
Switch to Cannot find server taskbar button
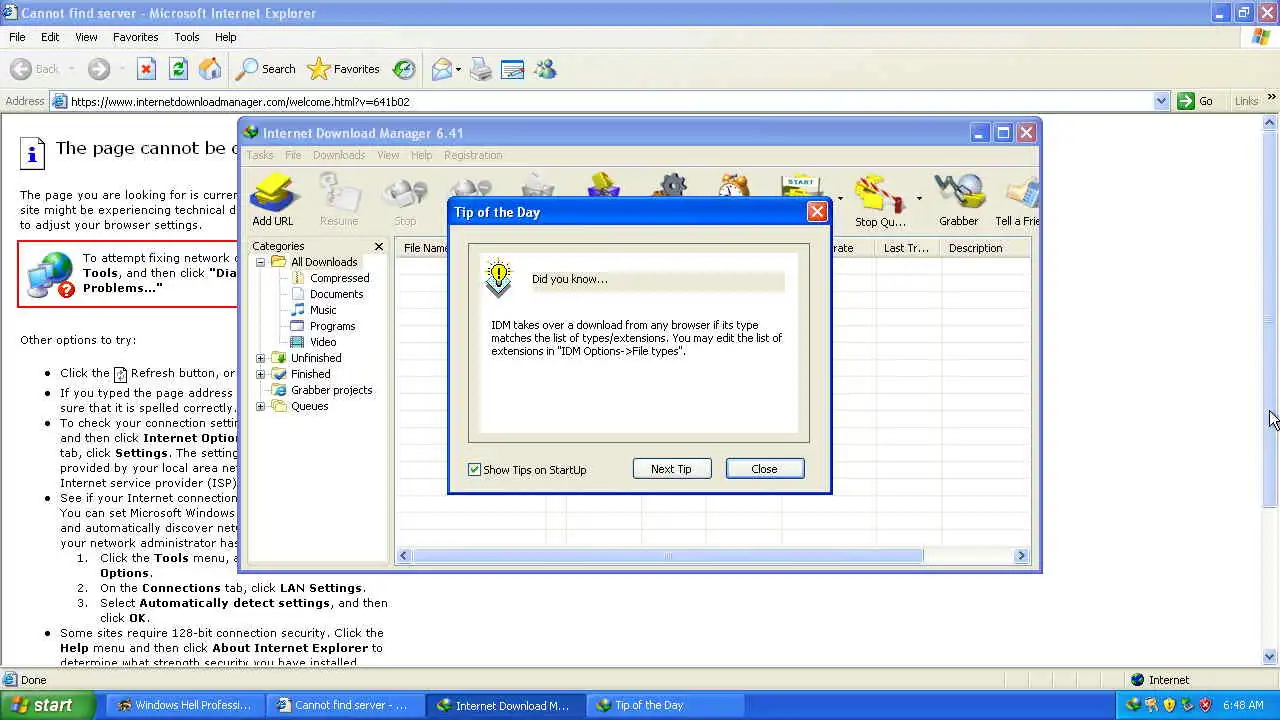click(x=343, y=705)
